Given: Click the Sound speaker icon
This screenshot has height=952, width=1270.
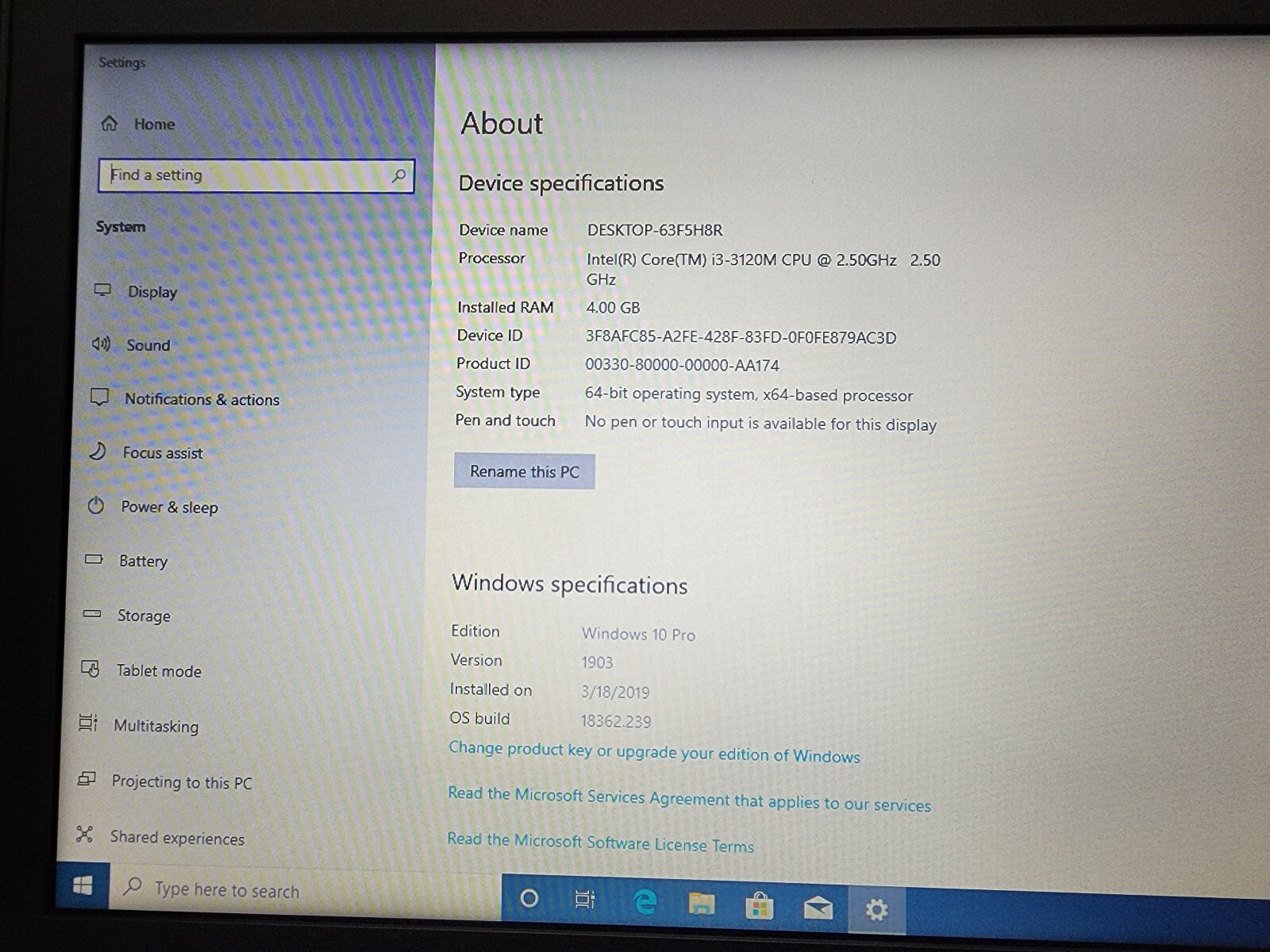Looking at the screenshot, I should click(x=101, y=344).
